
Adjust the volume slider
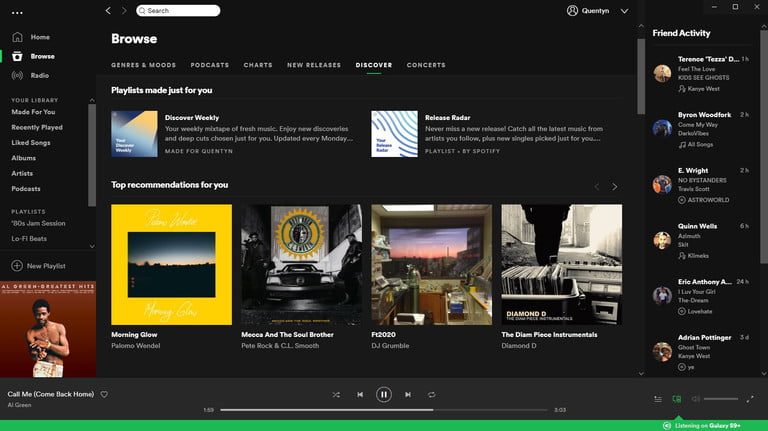720,399
